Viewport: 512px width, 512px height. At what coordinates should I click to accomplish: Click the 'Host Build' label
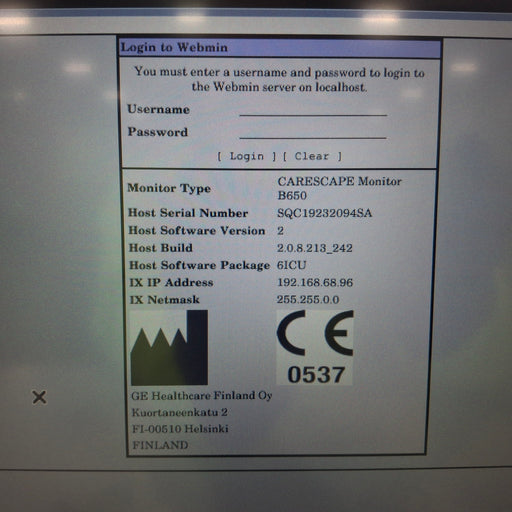161,248
